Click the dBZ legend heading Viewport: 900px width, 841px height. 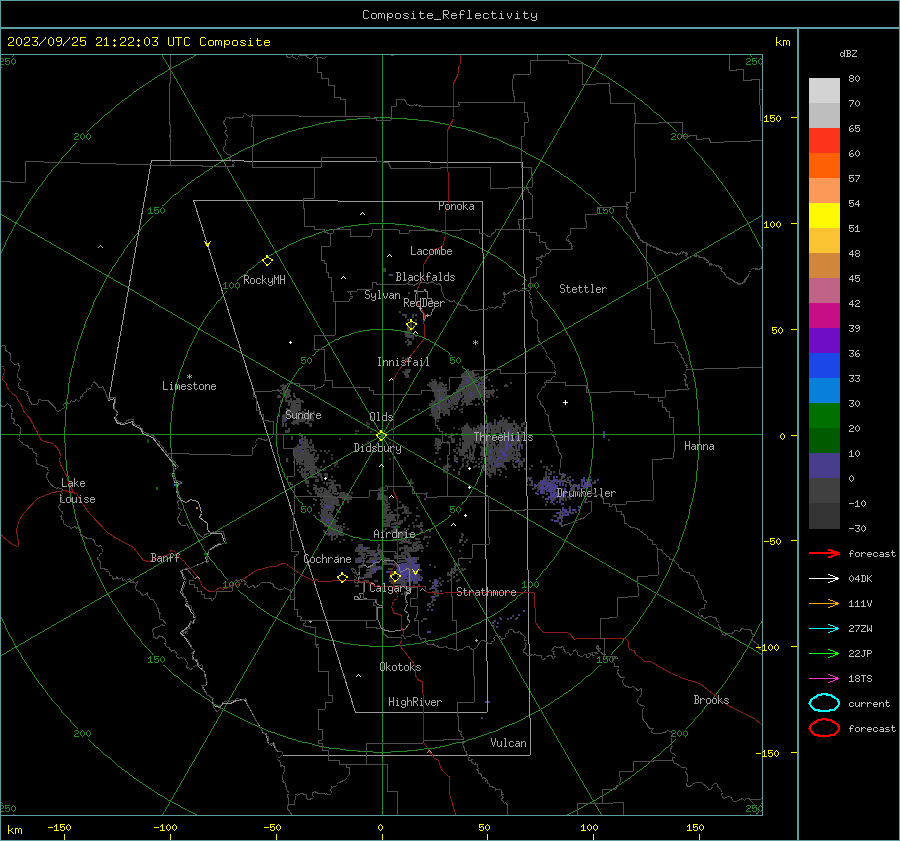coord(848,54)
